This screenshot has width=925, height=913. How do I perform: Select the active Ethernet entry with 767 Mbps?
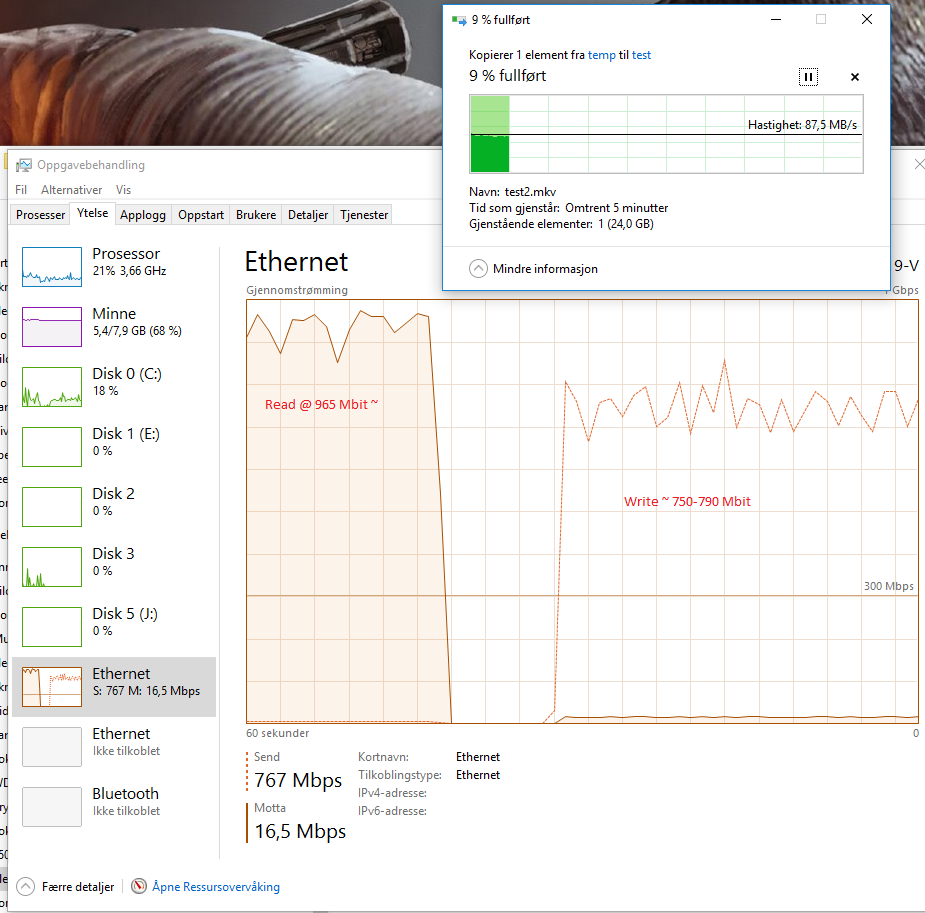[114, 687]
